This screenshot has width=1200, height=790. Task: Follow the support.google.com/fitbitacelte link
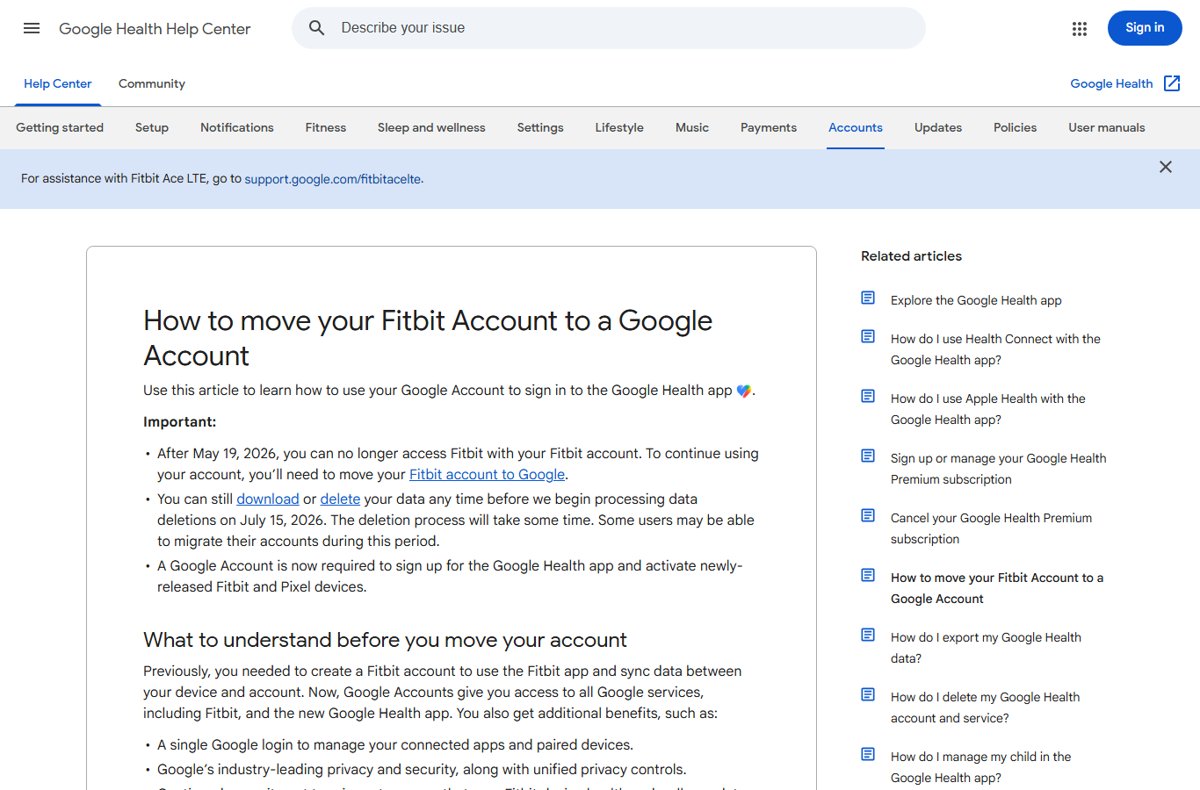(x=333, y=179)
